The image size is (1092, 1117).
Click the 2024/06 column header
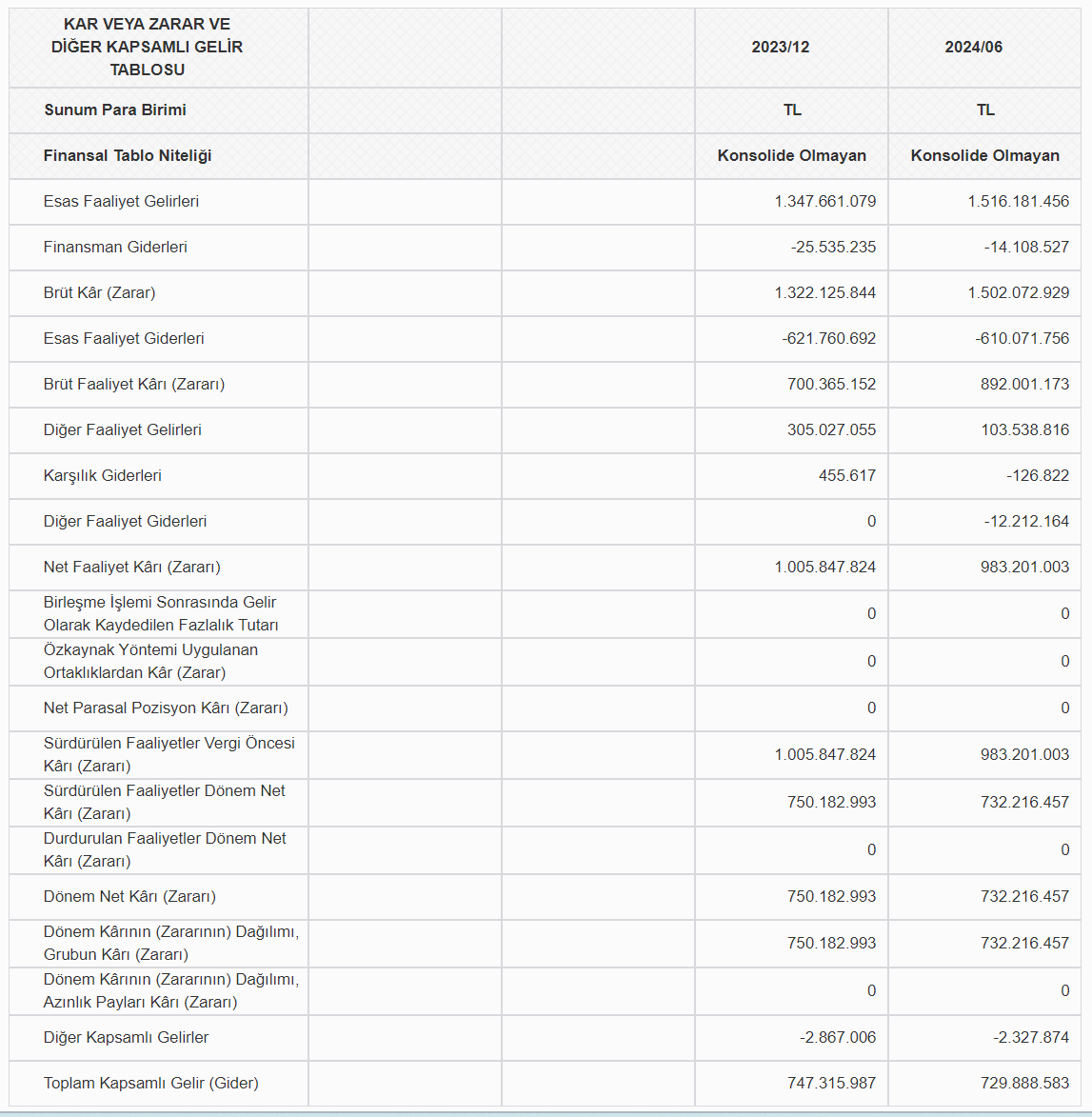click(x=973, y=48)
